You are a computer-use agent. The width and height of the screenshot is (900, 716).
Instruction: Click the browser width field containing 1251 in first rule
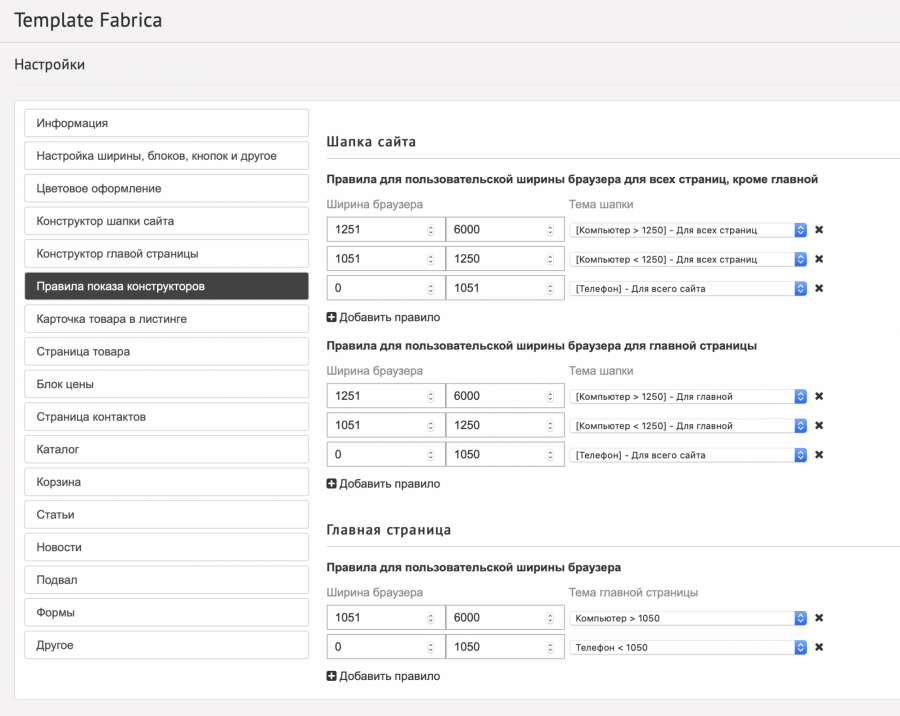pos(378,230)
